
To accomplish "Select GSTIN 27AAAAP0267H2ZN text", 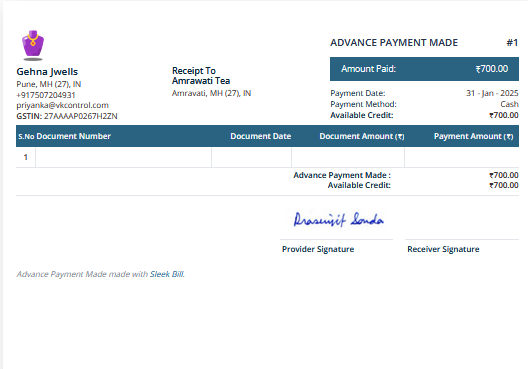I will (x=67, y=116).
